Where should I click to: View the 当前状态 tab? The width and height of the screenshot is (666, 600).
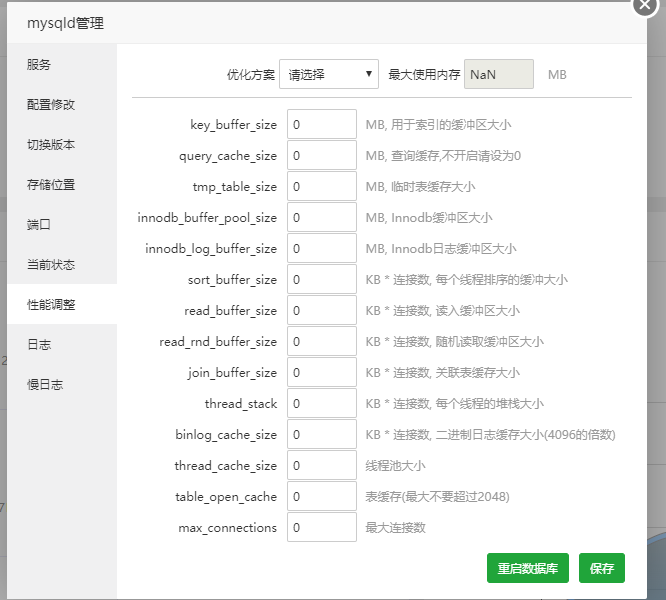point(62,264)
